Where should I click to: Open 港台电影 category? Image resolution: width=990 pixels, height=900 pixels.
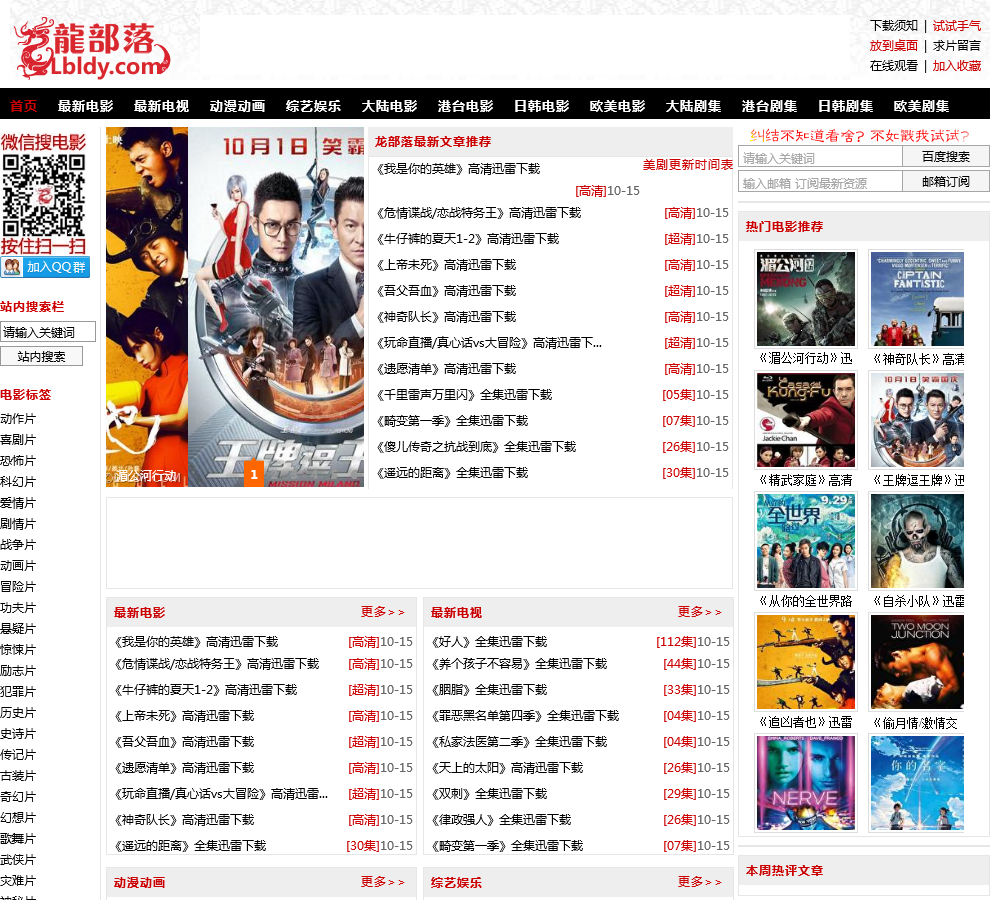tap(465, 106)
